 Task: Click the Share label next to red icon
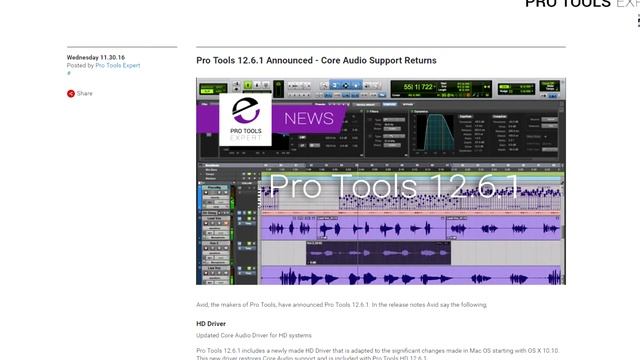tap(84, 93)
